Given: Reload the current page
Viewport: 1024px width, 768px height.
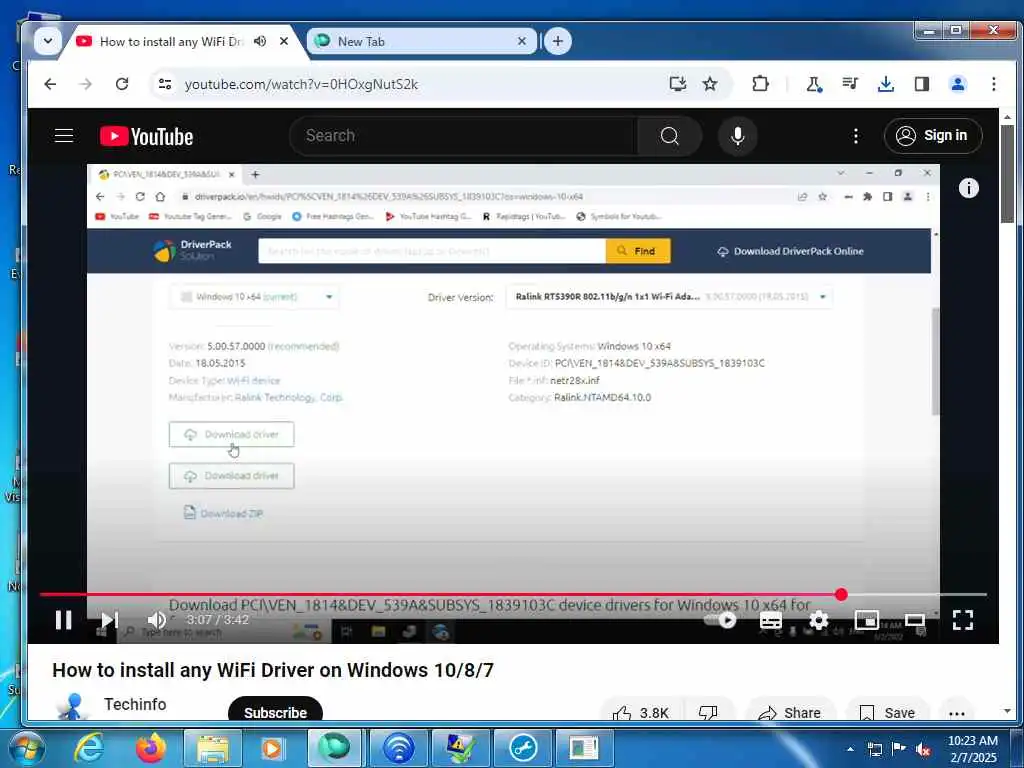Looking at the screenshot, I should click(x=121, y=84).
